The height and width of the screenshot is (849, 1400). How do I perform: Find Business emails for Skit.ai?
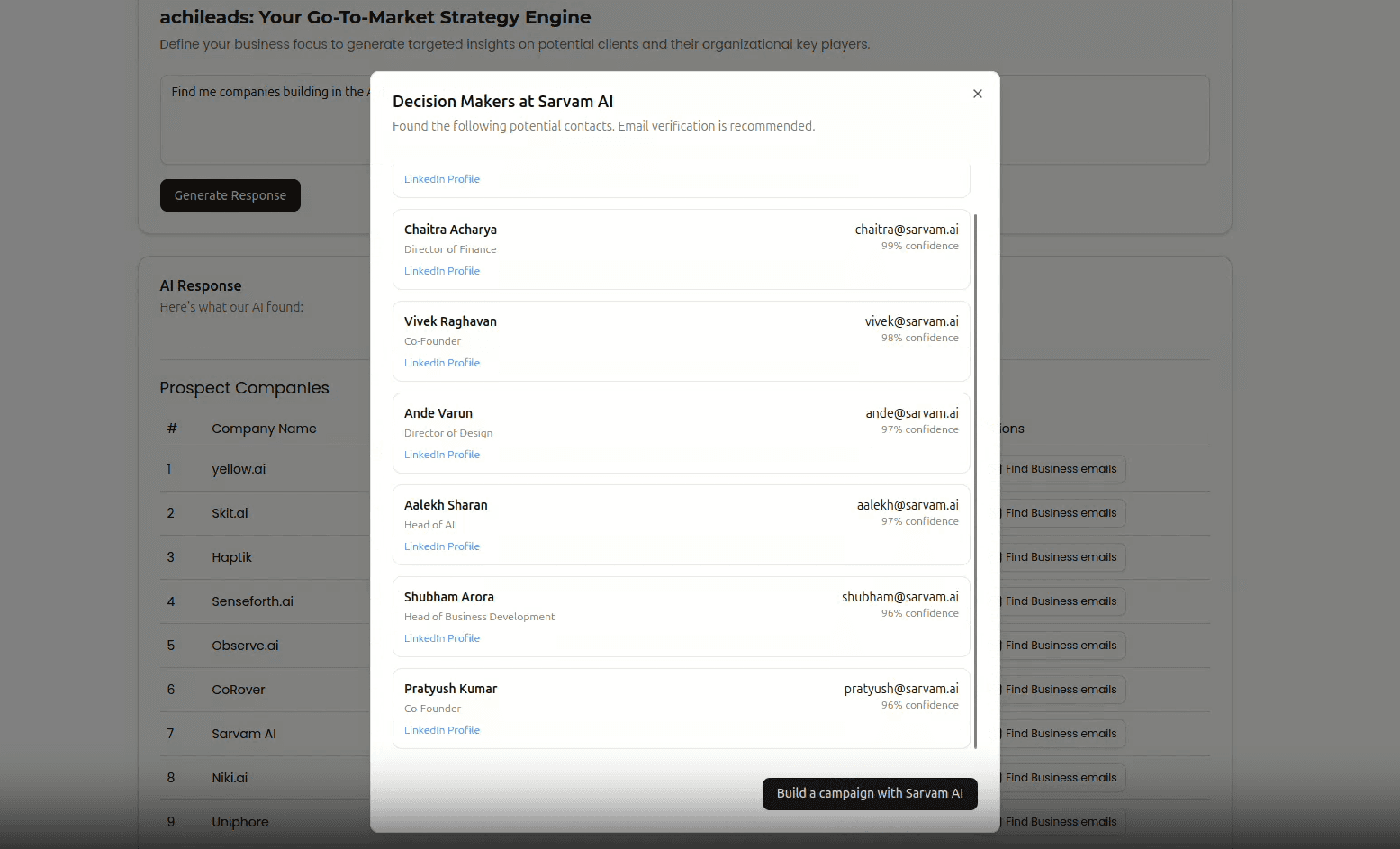[x=1061, y=512]
